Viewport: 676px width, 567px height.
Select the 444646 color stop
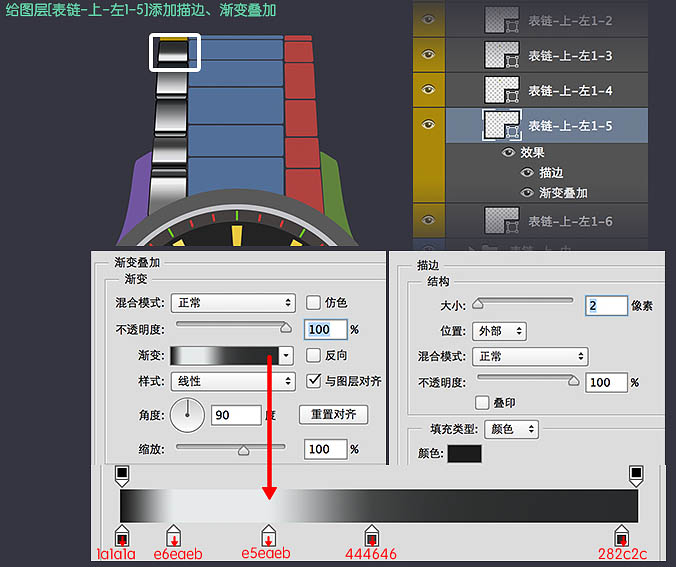[372, 536]
